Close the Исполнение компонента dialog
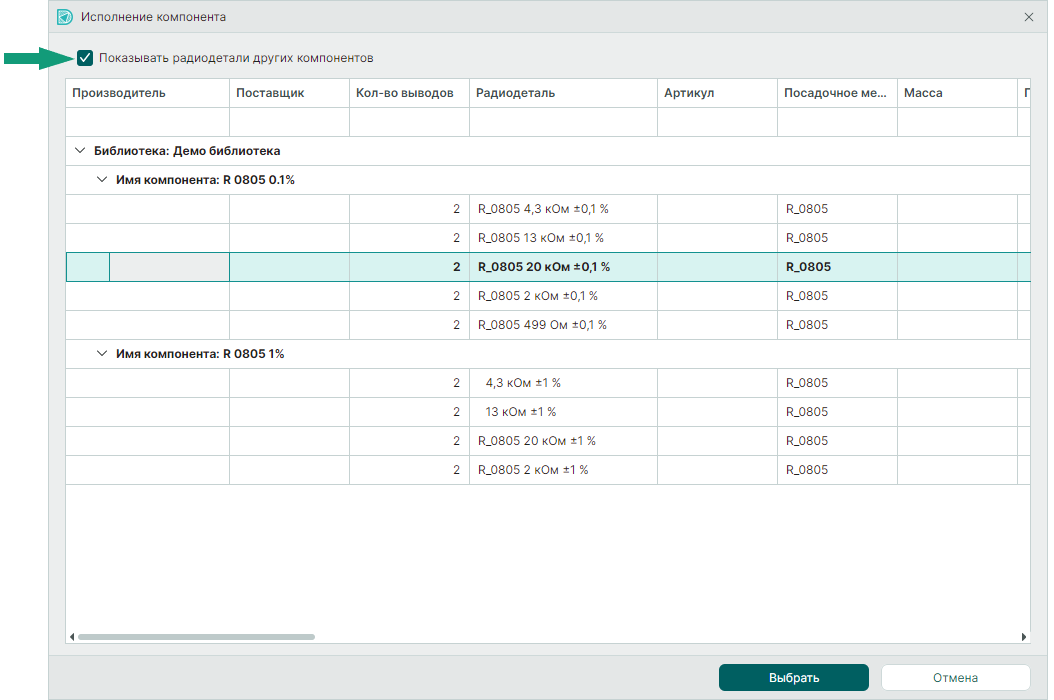This screenshot has width=1054, height=700. tap(1028, 17)
